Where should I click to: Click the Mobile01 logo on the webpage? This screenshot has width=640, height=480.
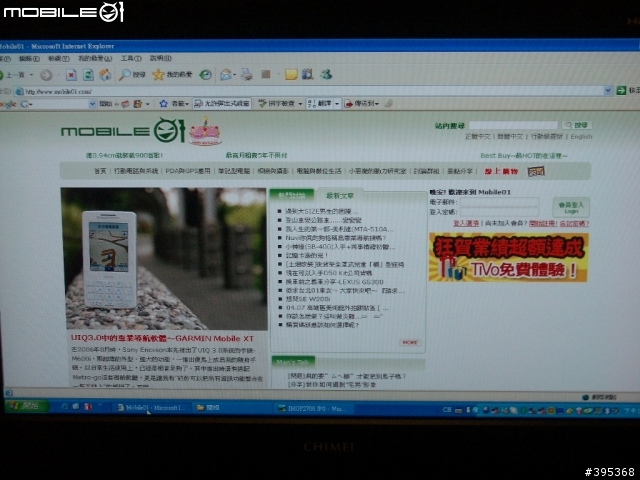coord(123,131)
